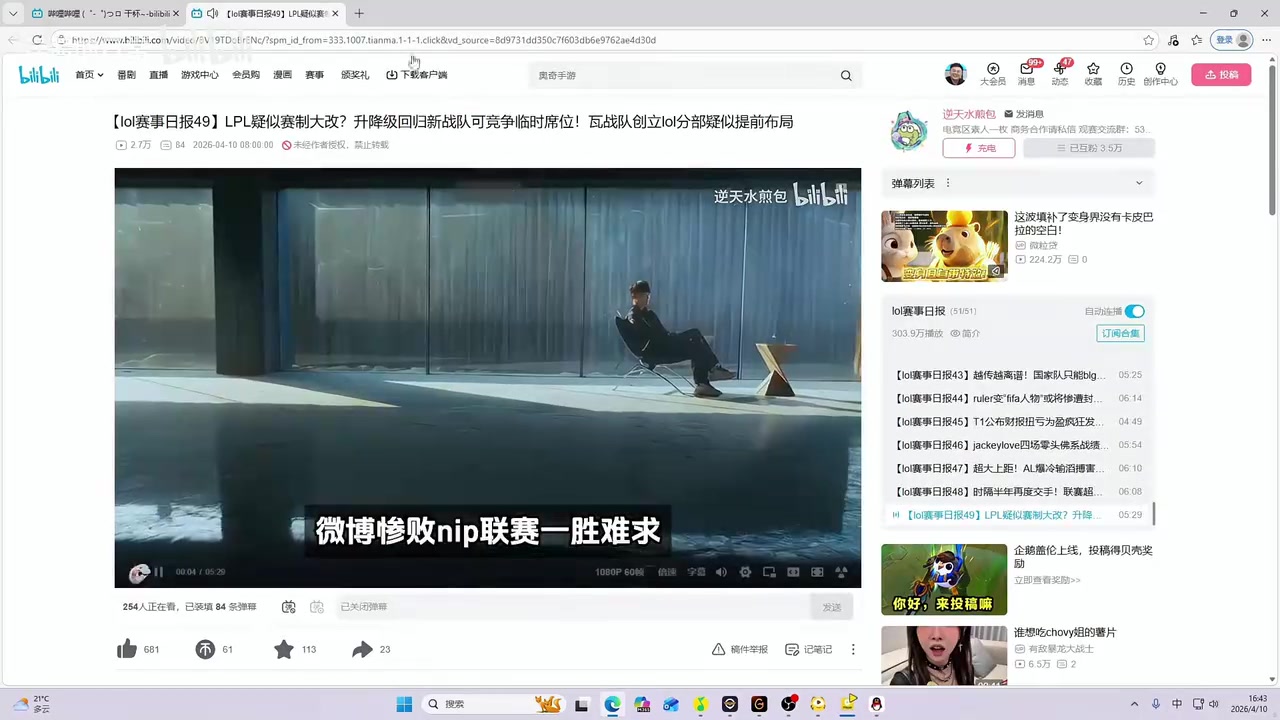The width and height of the screenshot is (1280, 720).
Task: Click the pink 投稿 upload button
Action: point(1221,75)
